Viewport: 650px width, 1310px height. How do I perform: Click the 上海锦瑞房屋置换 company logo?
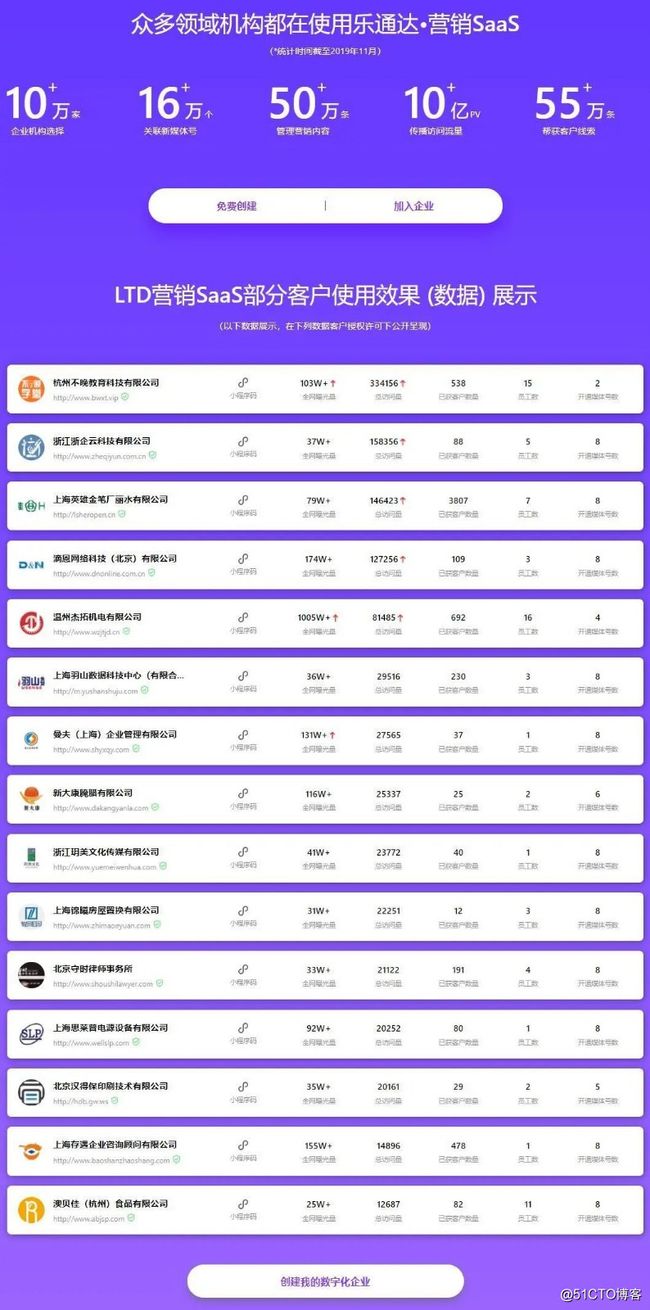tap(30, 917)
